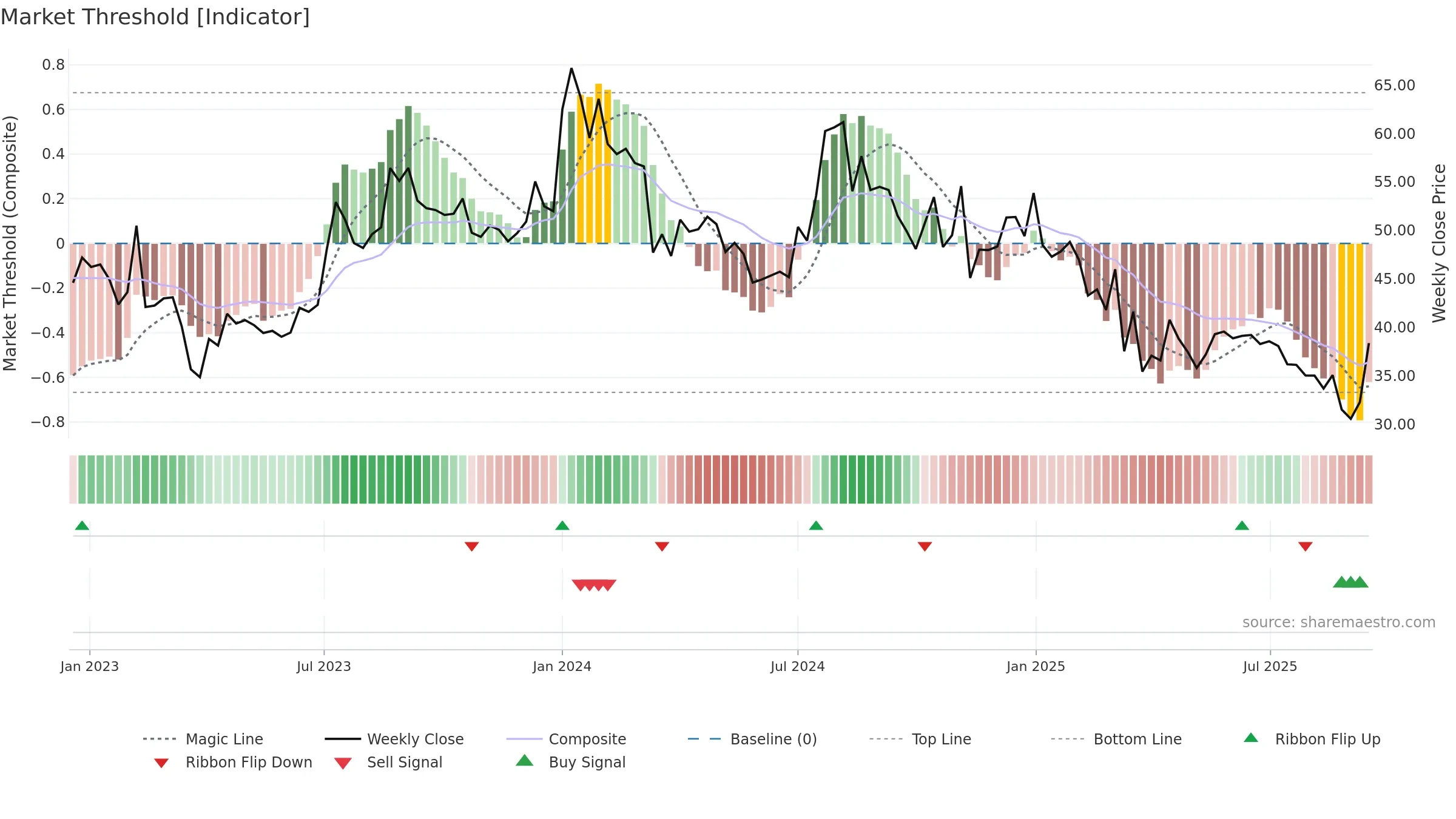Click the red flip-down triangle in late 2023
The height and width of the screenshot is (819, 1456).
471,547
